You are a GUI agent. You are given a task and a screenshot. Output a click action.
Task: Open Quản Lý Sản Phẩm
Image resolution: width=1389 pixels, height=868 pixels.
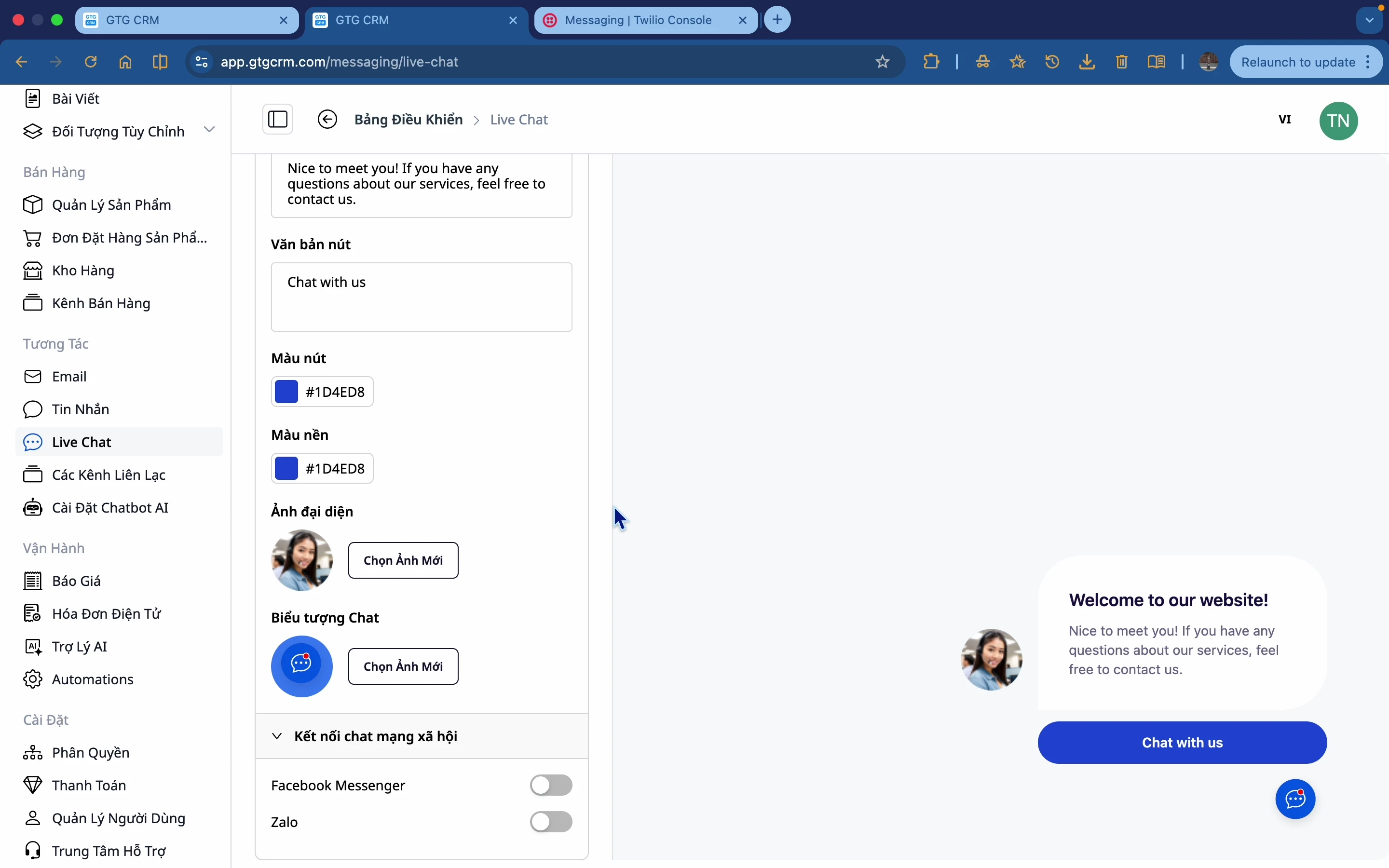[x=112, y=204]
